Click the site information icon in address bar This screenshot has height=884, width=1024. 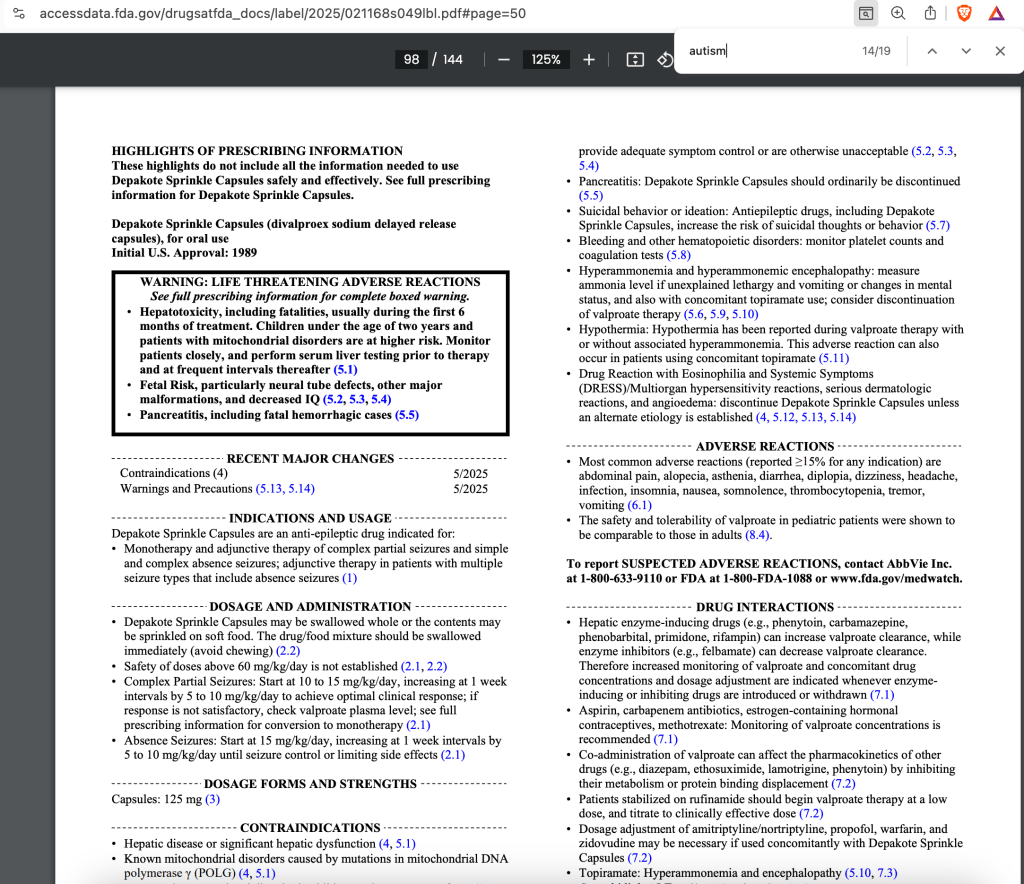19,14
